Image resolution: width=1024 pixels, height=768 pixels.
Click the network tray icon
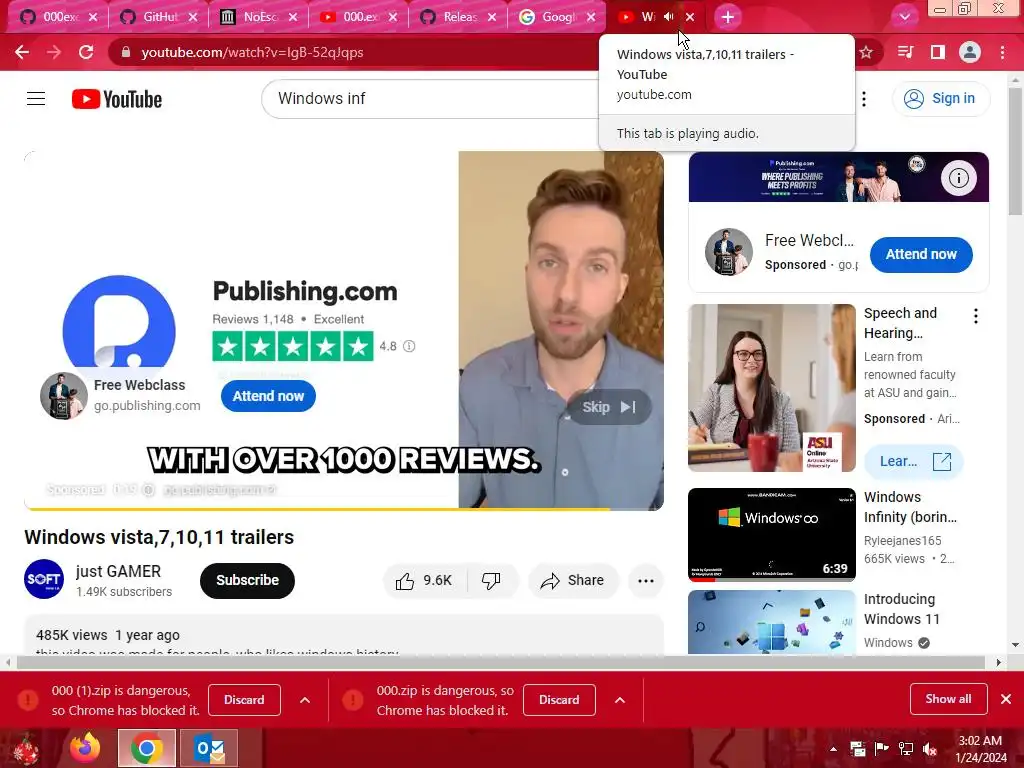[x=906, y=749]
